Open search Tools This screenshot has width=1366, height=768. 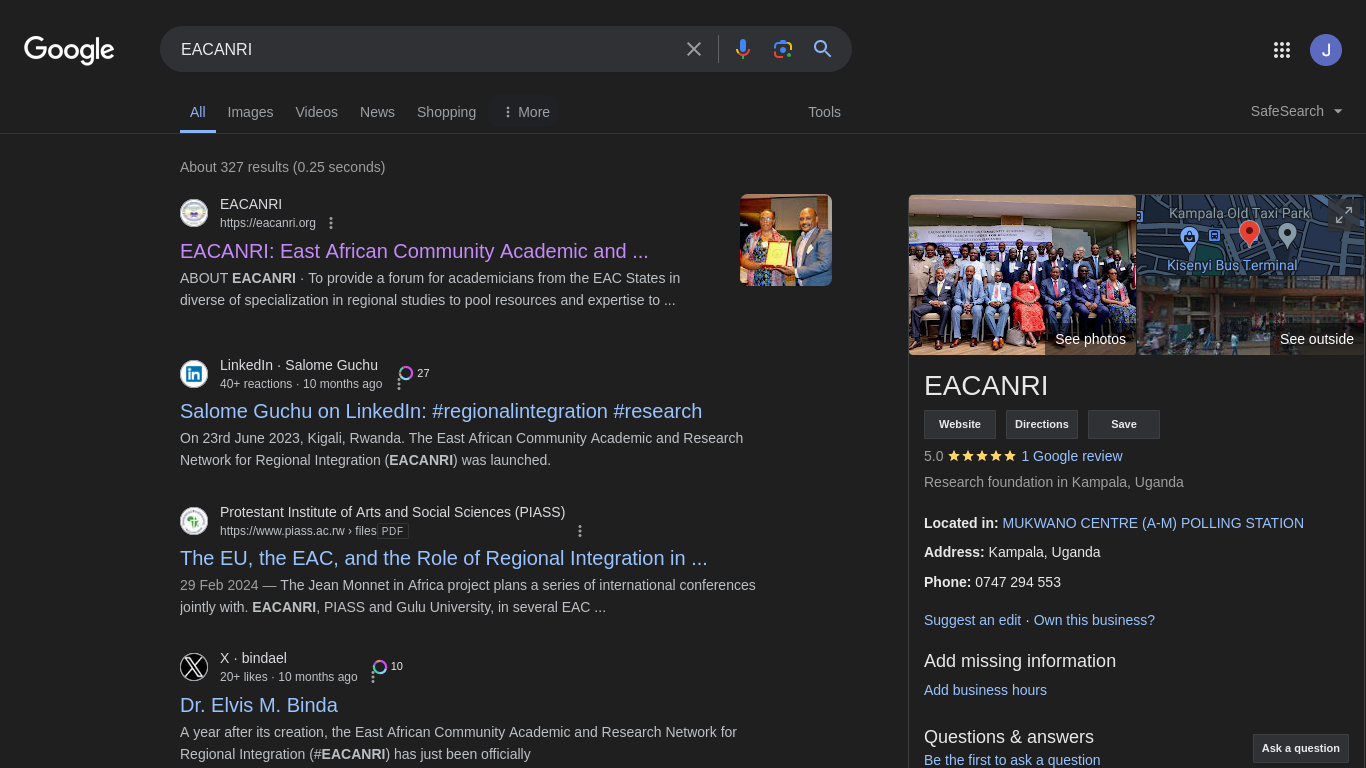click(x=824, y=112)
